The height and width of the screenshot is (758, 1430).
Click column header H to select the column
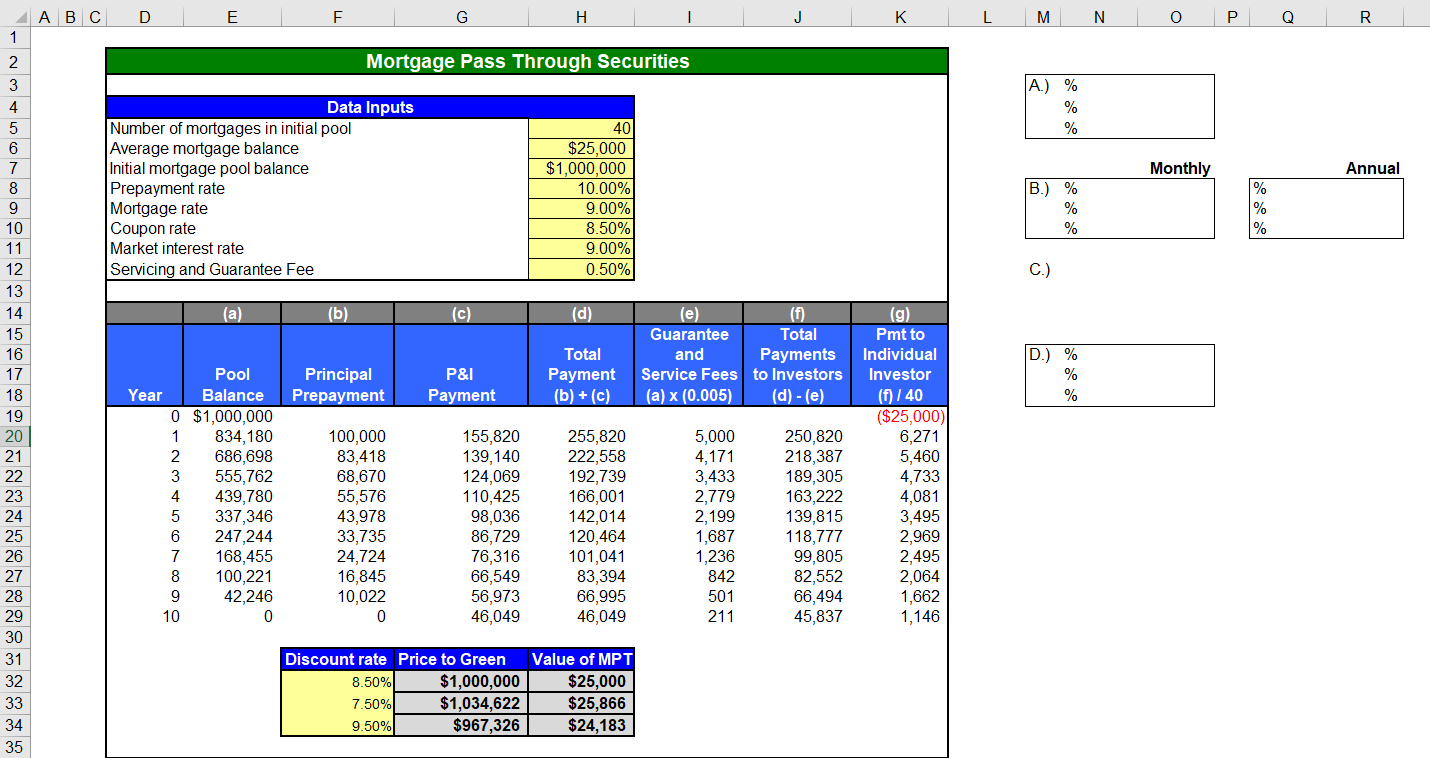(x=581, y=16)
